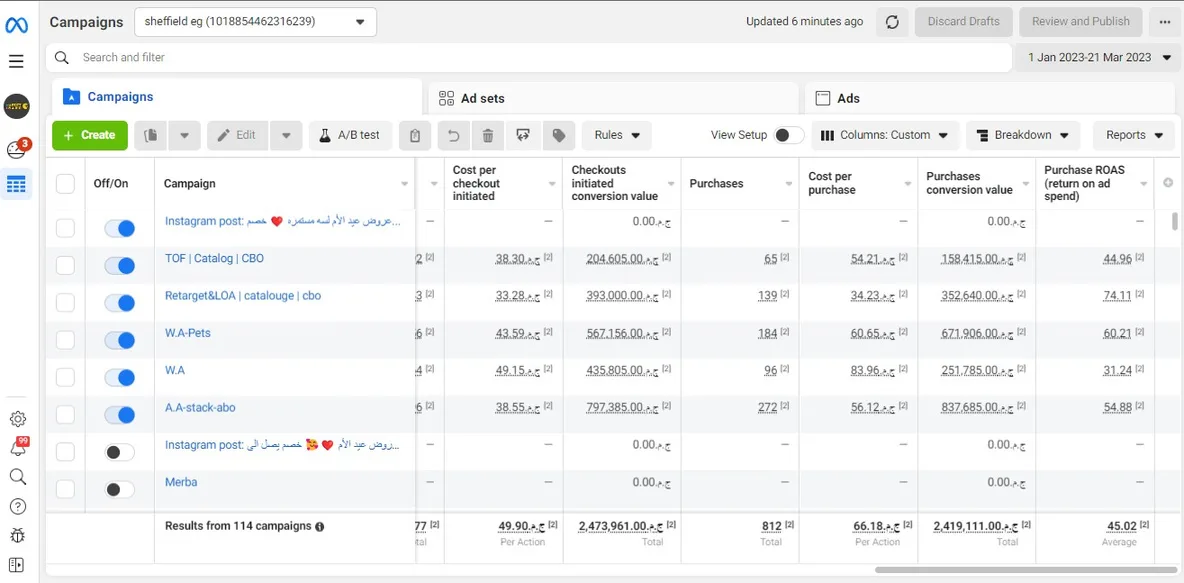Click the plus icon to add column

(x=1169, y=183)
